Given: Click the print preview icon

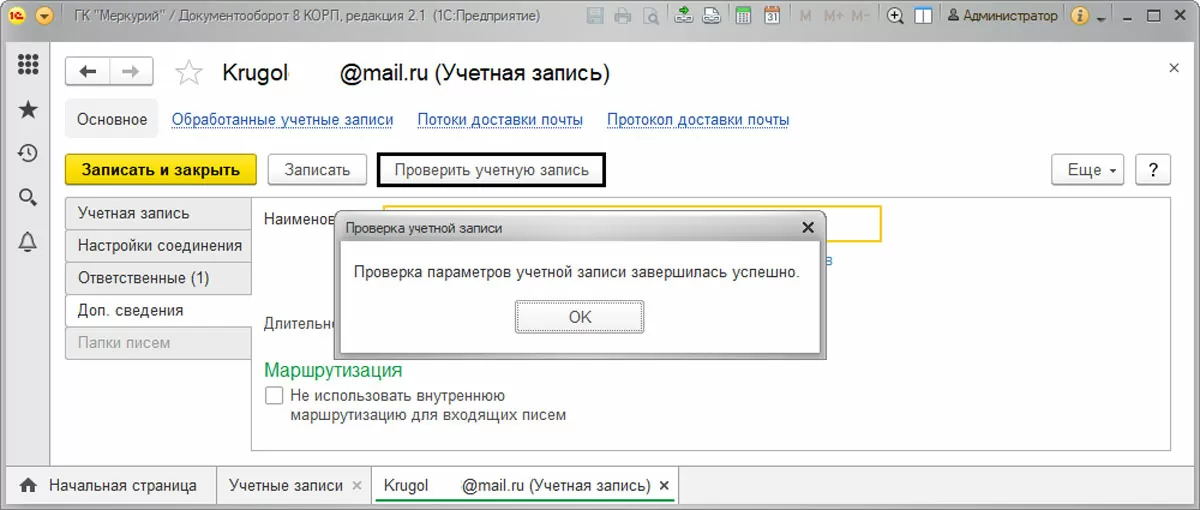Looking at the screenshot, I should point(650,16).
